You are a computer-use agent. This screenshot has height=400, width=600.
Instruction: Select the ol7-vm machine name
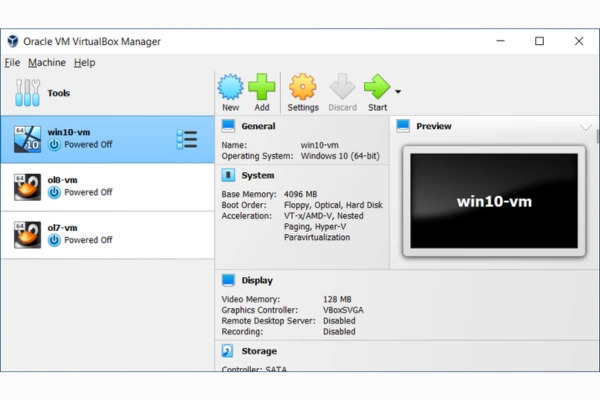[x=62, y=228]
